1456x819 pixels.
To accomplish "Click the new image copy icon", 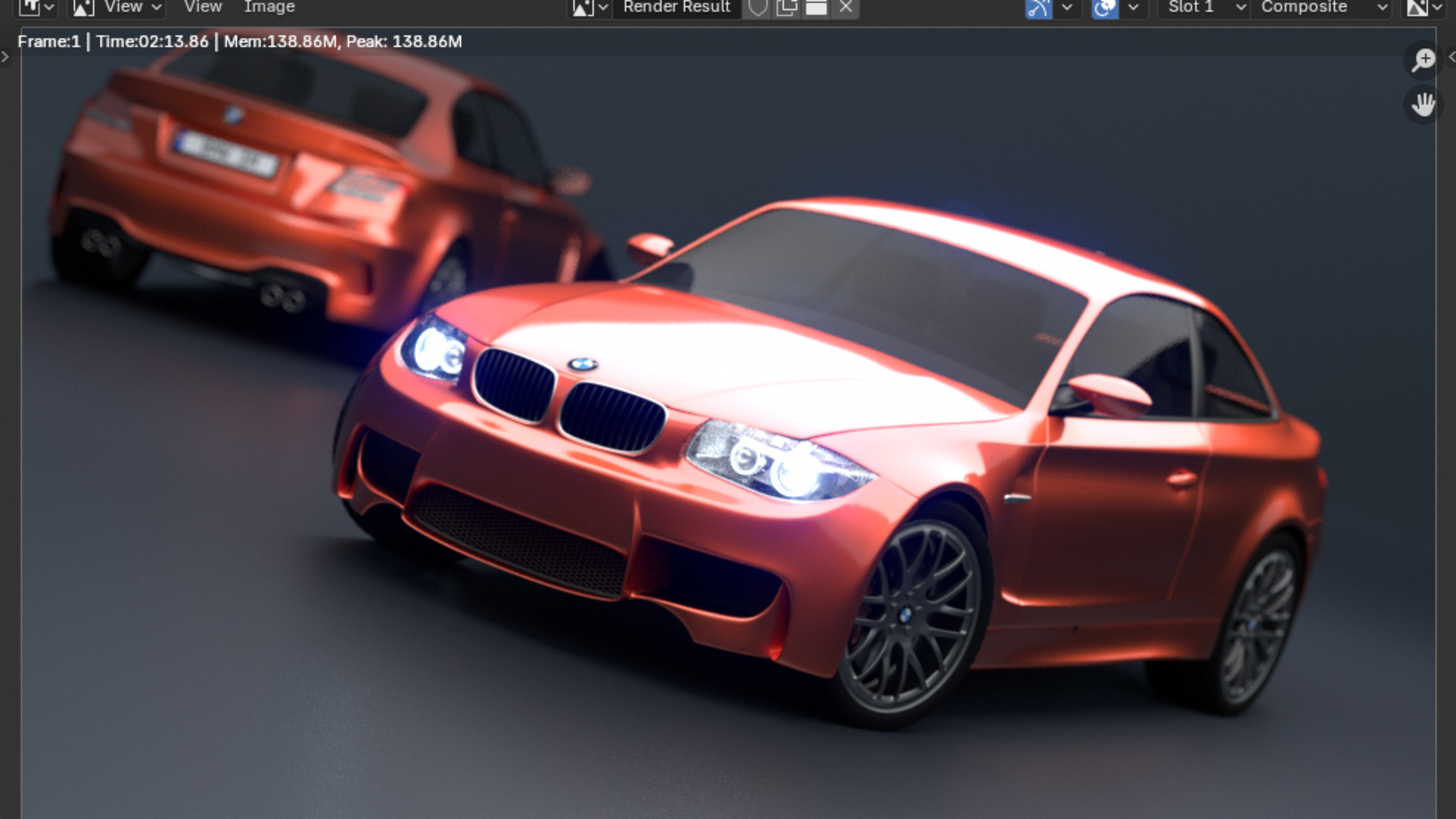I will pos(786,7).
